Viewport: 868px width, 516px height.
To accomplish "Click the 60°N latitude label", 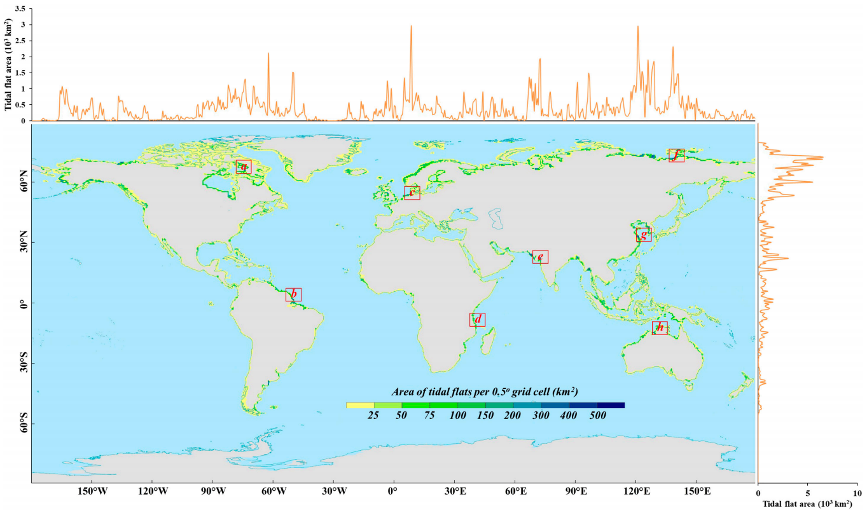I will [17, 182].
